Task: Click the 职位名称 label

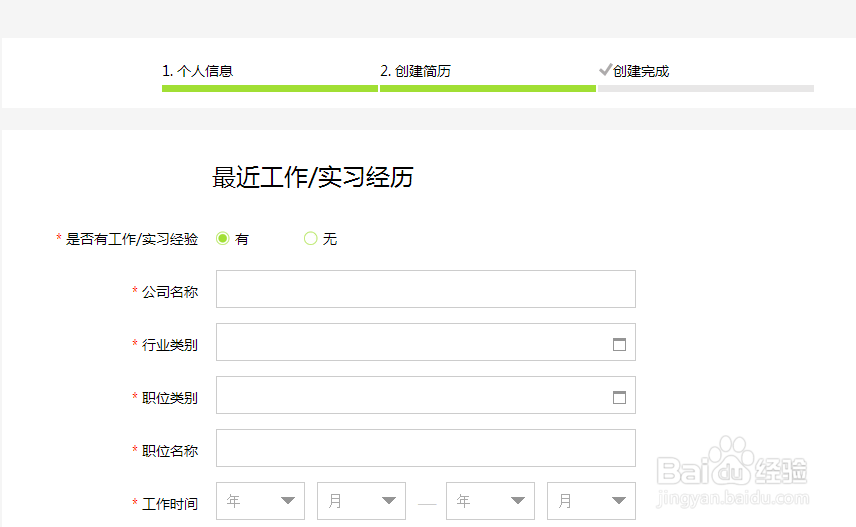Action: (170, 451)
